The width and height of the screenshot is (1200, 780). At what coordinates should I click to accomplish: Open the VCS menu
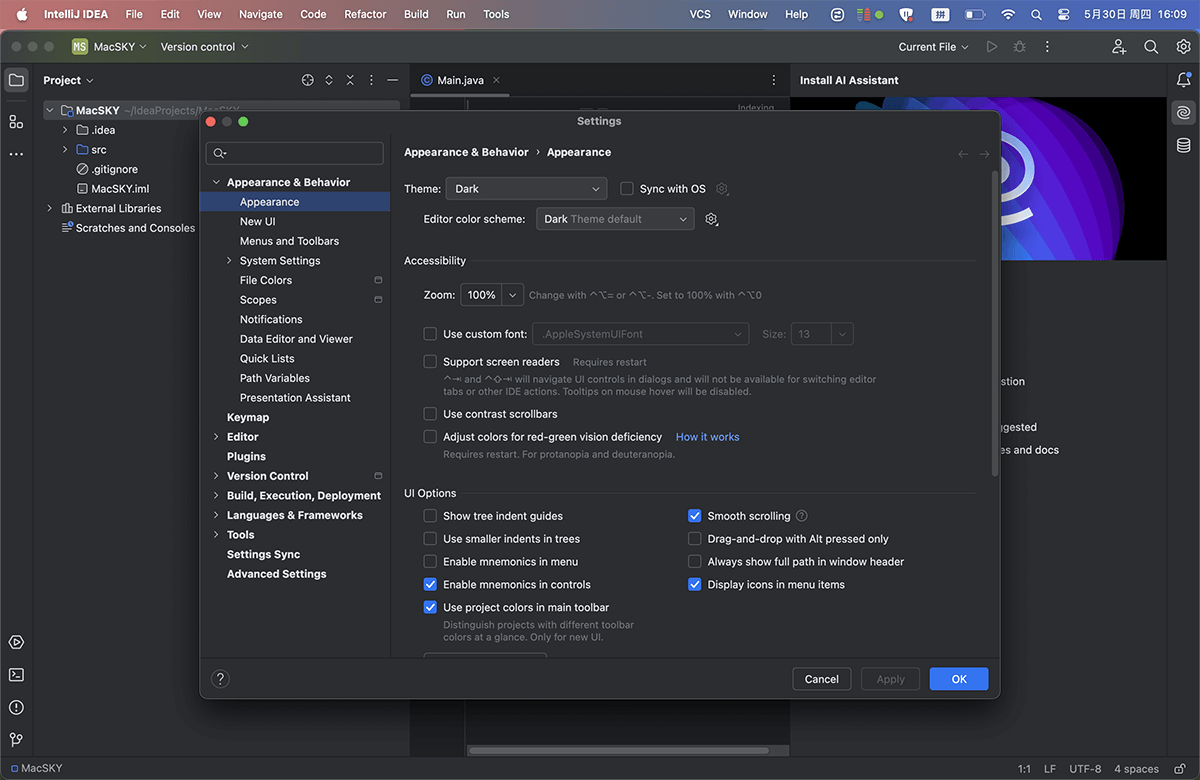click(702, 14)
